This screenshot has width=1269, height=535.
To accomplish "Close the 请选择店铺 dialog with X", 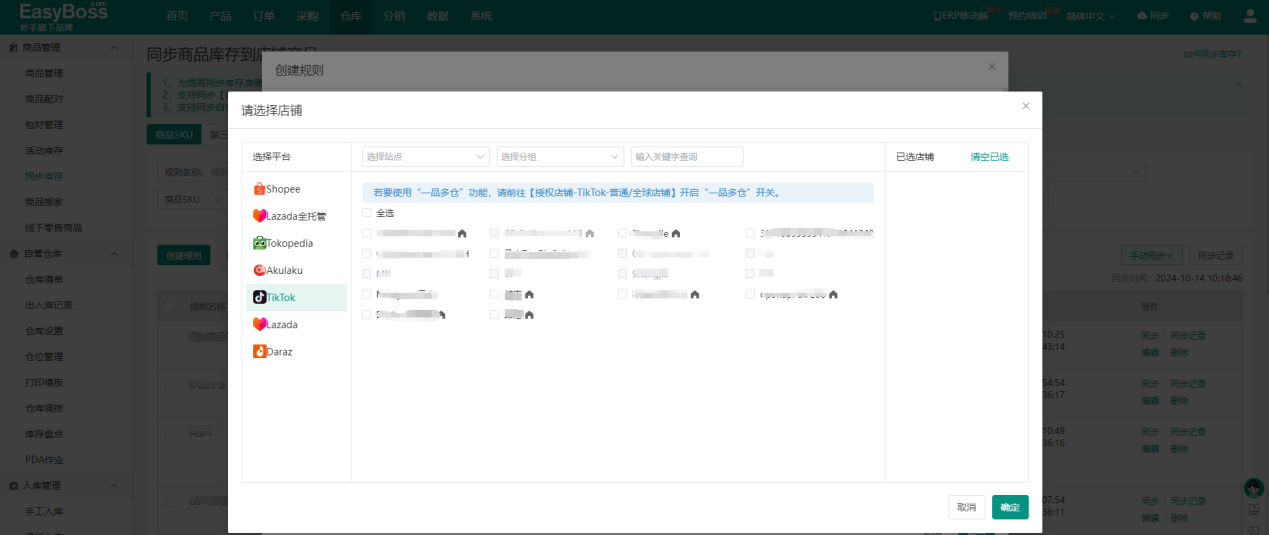I will pos(1025,106).
